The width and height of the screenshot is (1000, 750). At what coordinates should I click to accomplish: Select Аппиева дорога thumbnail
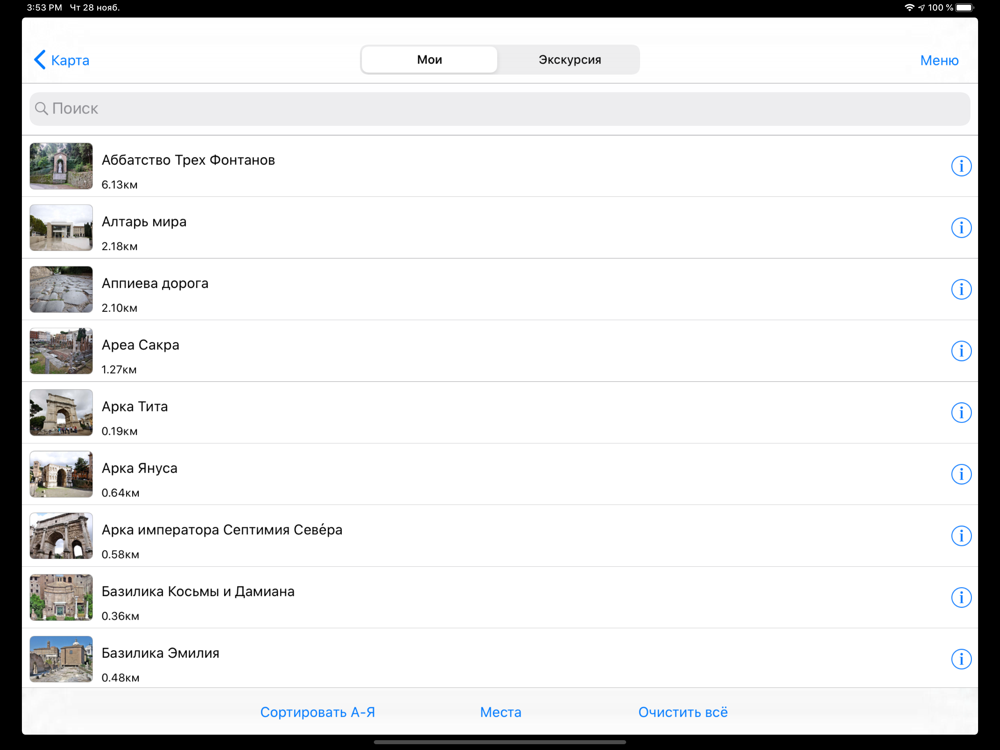pyautogui.click(x=61, y=290)
